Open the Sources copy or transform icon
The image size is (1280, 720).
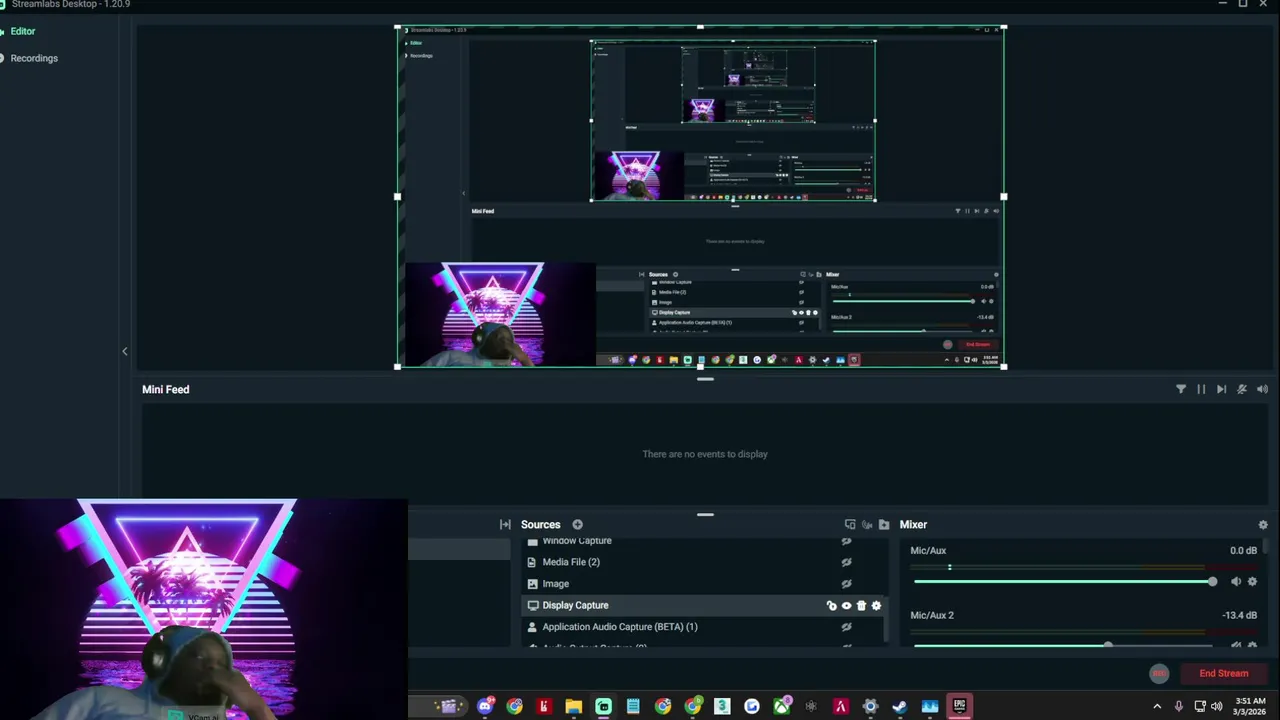[x=850, y=524]
